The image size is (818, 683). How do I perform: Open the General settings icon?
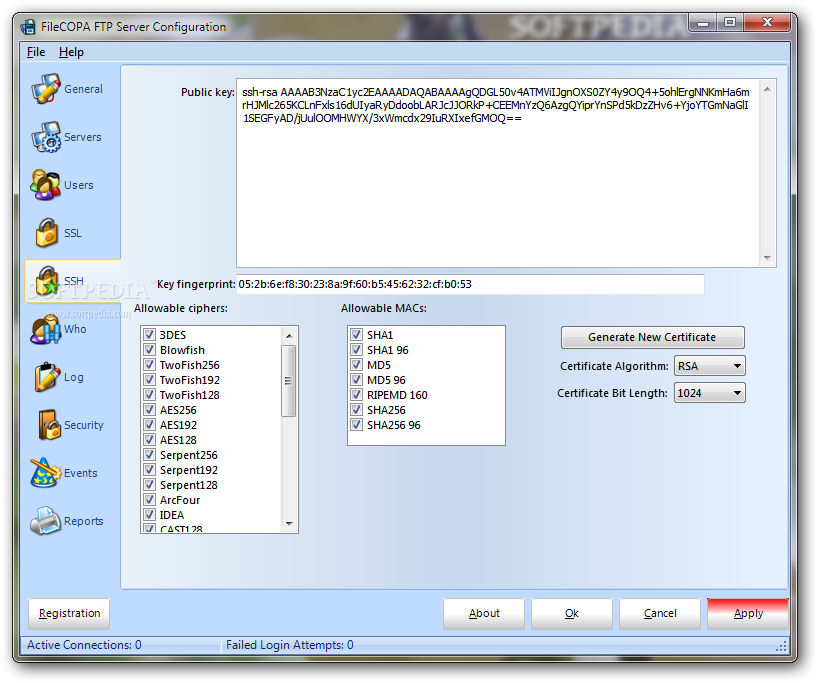45,89
